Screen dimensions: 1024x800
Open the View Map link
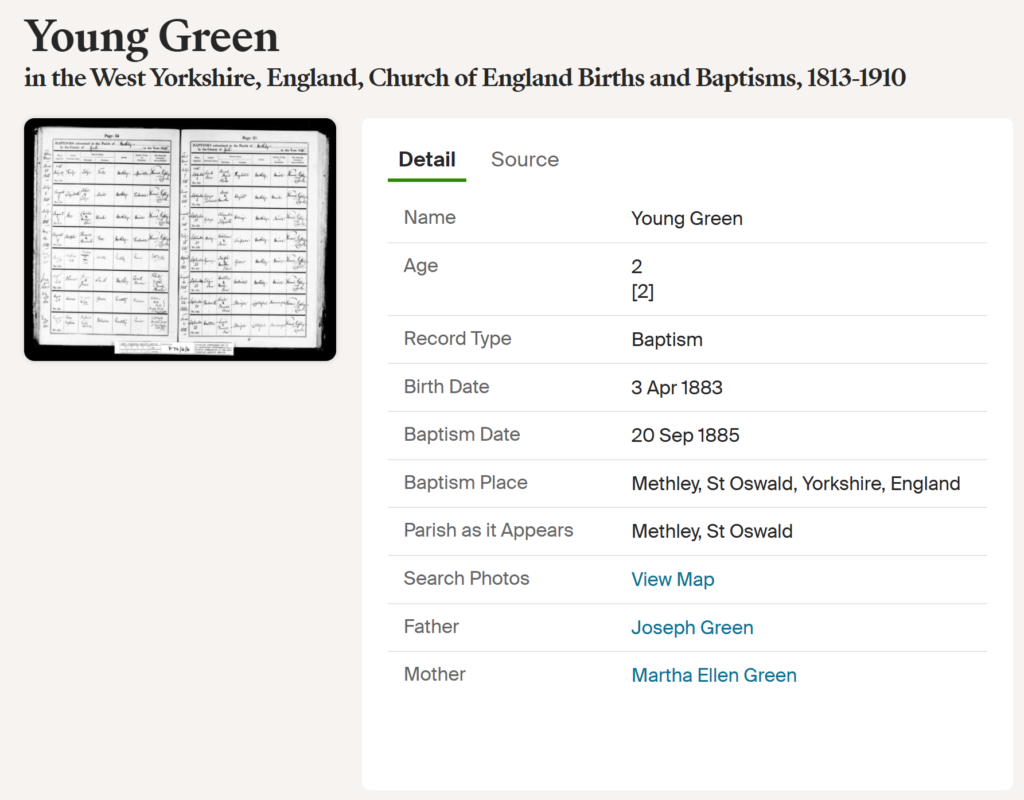coord(672,579)
